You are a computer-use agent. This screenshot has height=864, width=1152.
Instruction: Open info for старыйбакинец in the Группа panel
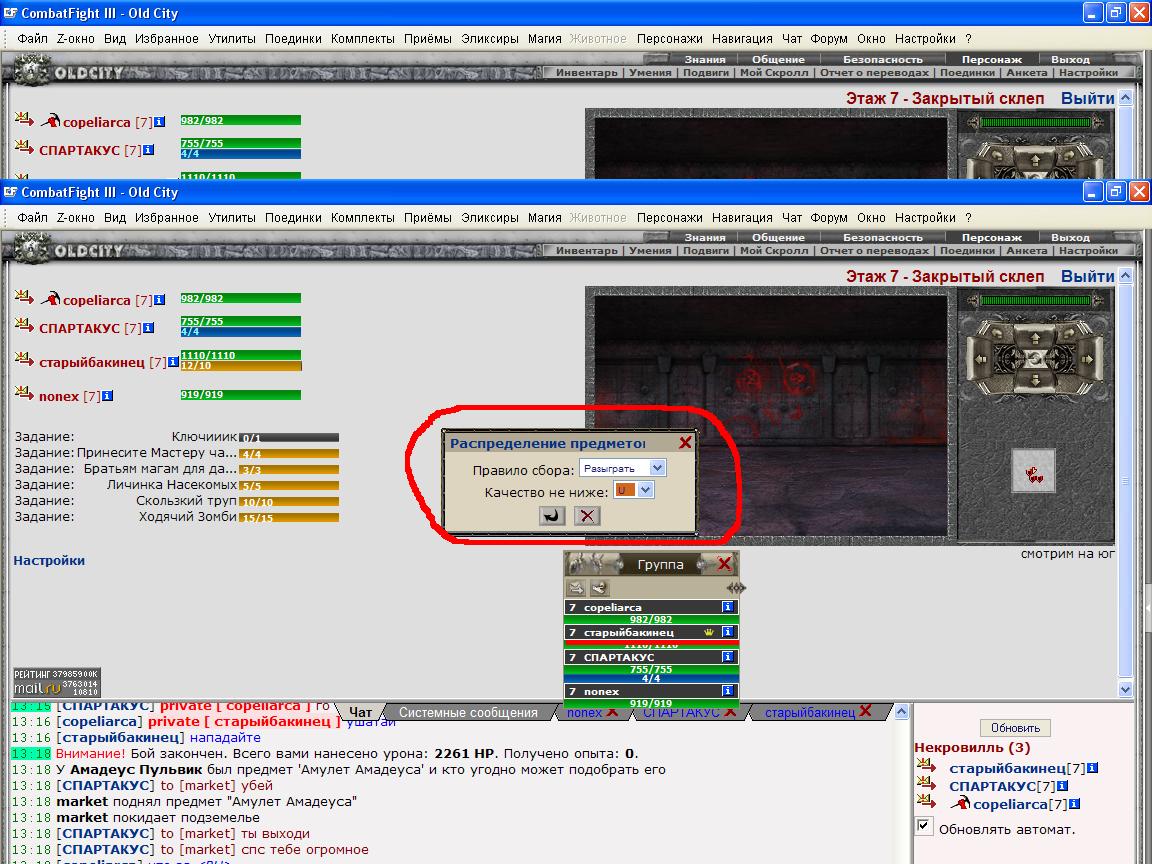click(x=727, y=632)
